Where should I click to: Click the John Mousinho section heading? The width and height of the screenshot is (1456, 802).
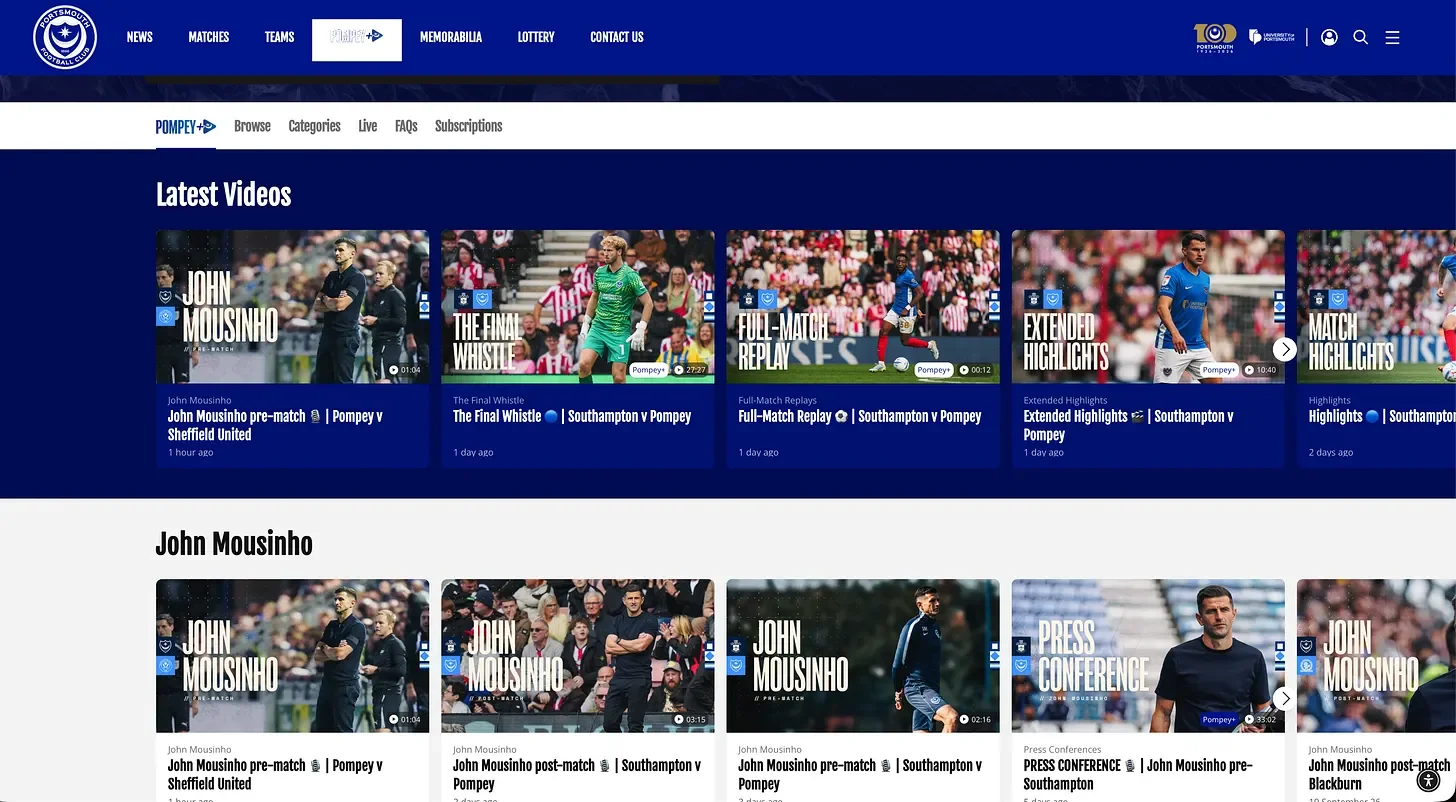tap(234, 544)
